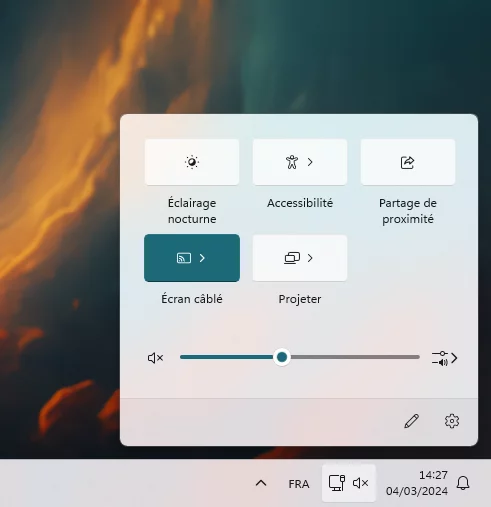Open the Projeter display tile
Image resolution: width=491 pixels, height=507 pixels.
(x=292, y=258)
